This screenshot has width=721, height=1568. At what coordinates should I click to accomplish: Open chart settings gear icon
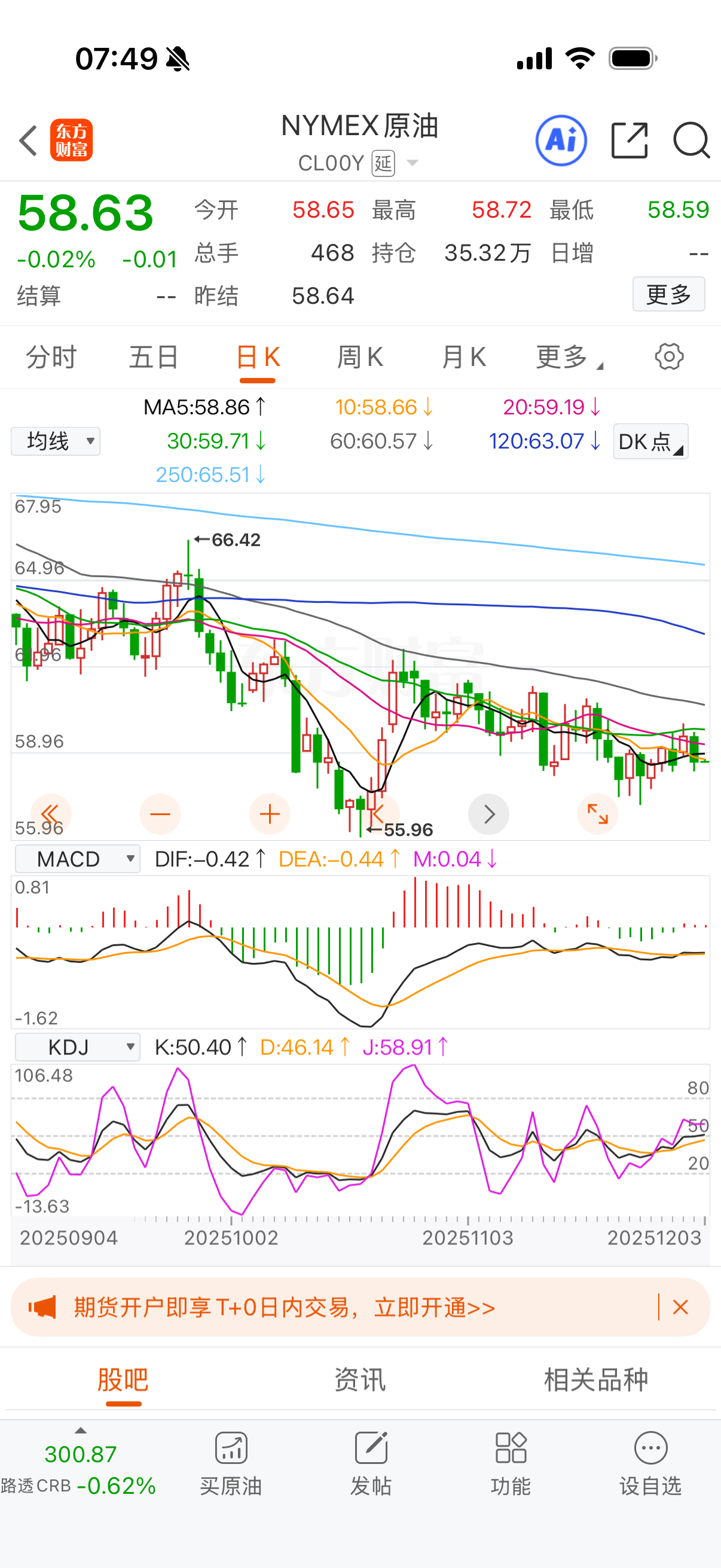(669, 356)
